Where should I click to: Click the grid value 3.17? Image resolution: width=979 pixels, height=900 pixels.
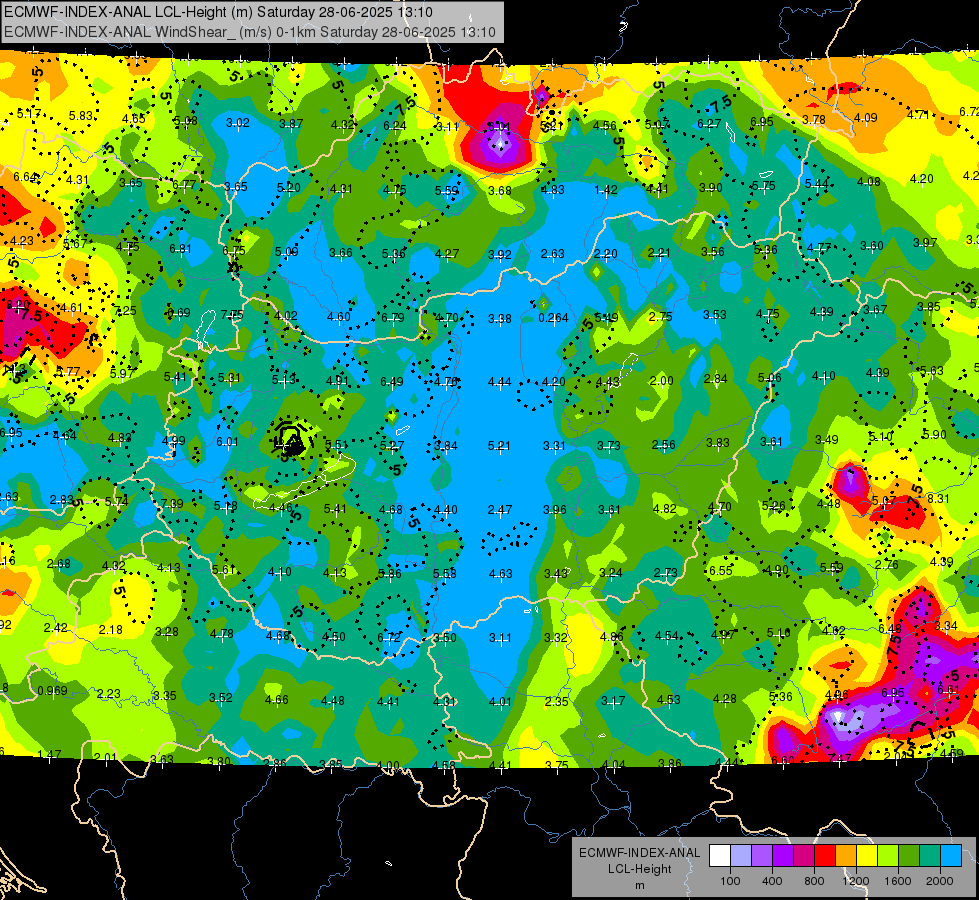click(613, 701)
